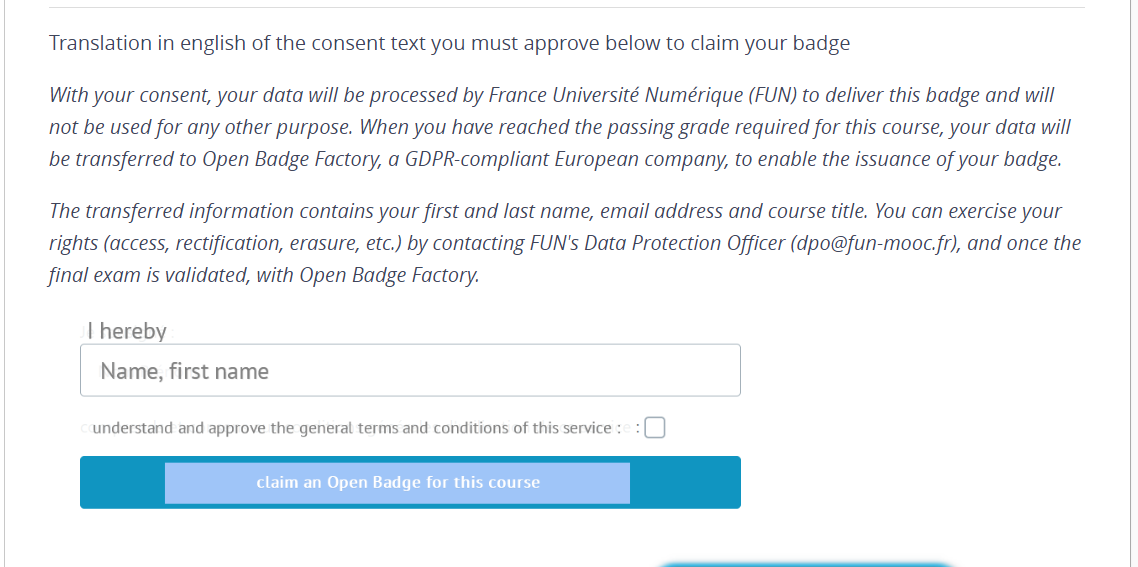Click the "Name, first name" input field
The width and height of the screenshot is (1138, 567).
(x=410, y=371)
